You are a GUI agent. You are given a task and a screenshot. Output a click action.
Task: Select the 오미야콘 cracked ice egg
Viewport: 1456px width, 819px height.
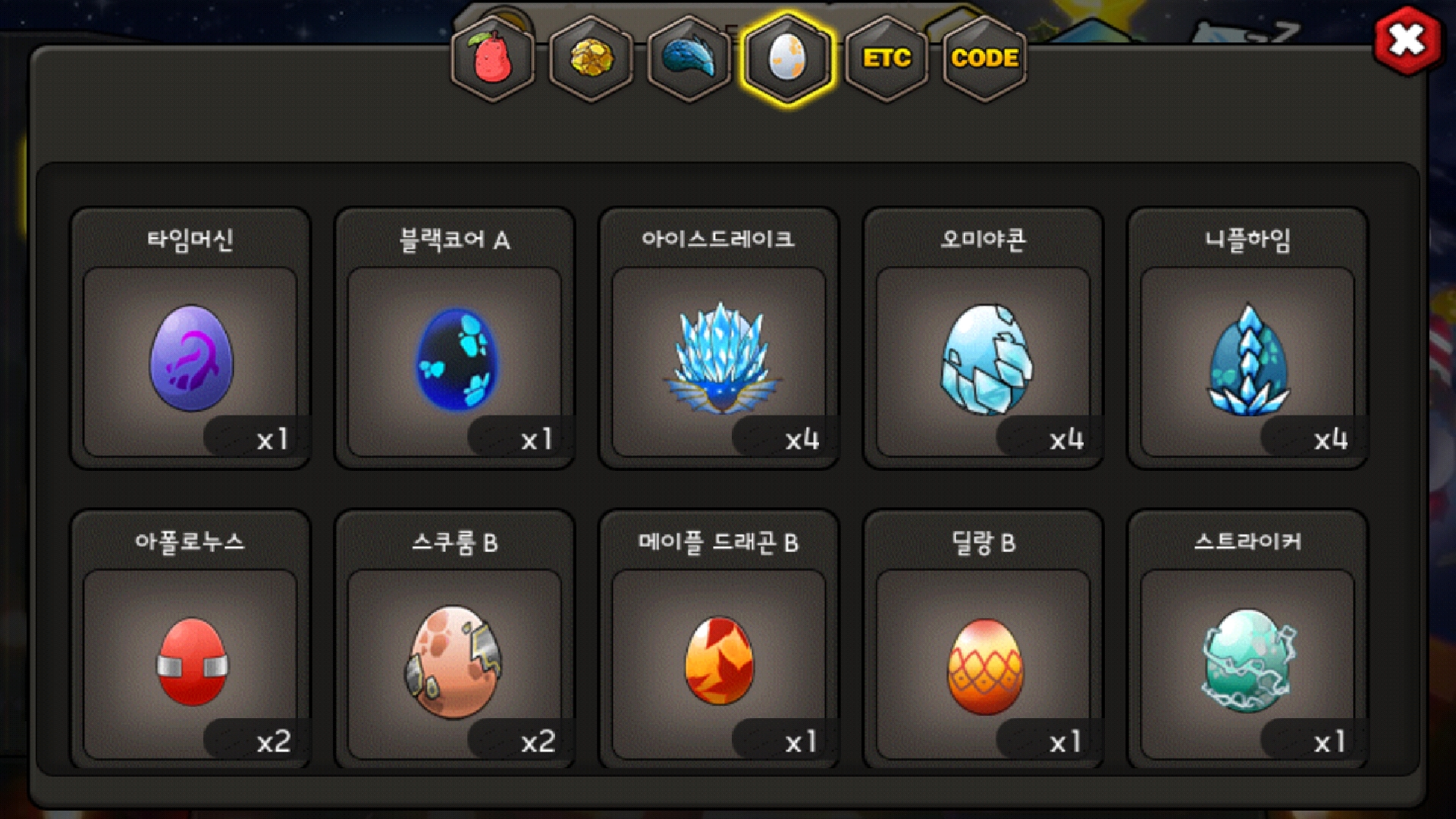tap(985, 359)
